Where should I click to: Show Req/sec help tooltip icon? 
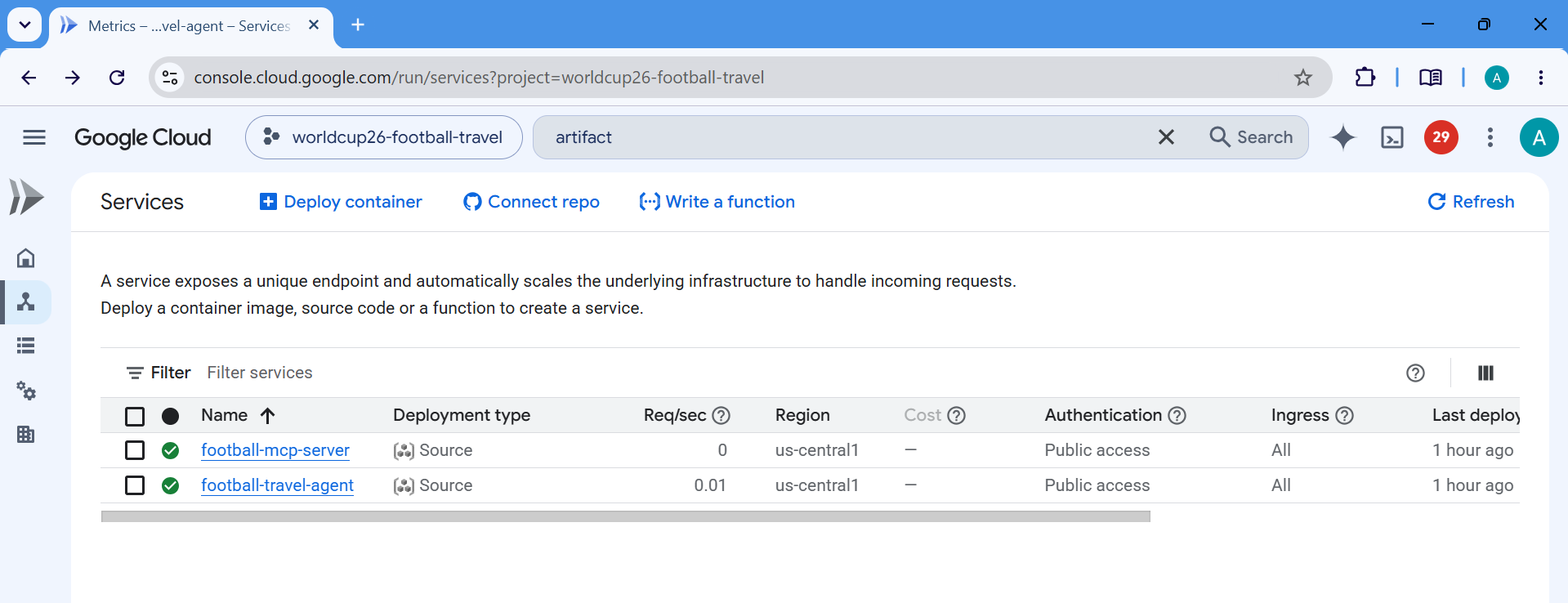(x=721, y=415)
